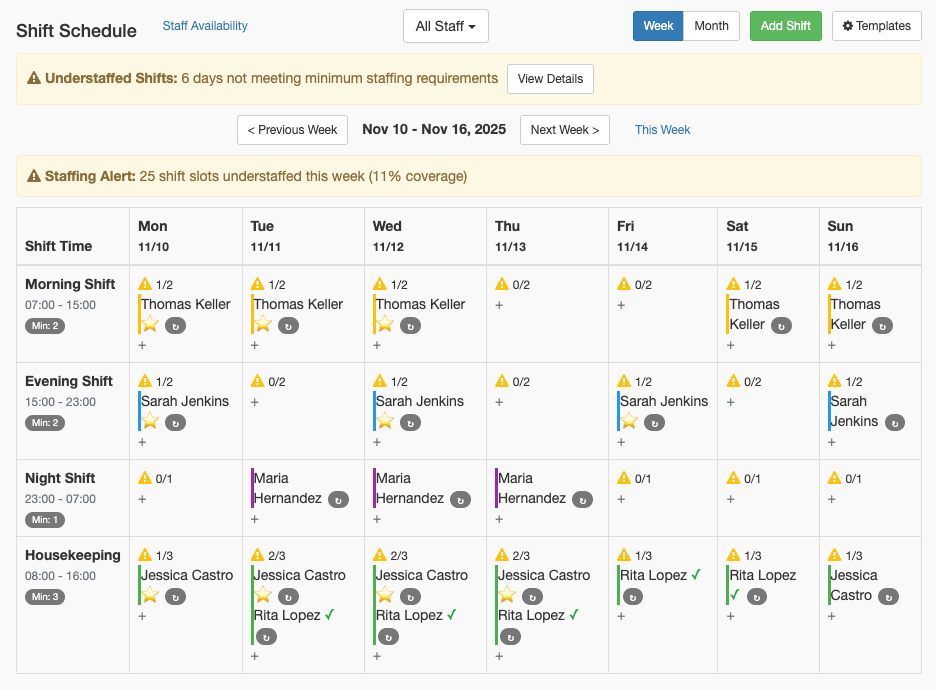Image resolution: width=936 pixels, height=690 pixels.
Task: Open the All Staff dropdown
Action: (445, 26)
